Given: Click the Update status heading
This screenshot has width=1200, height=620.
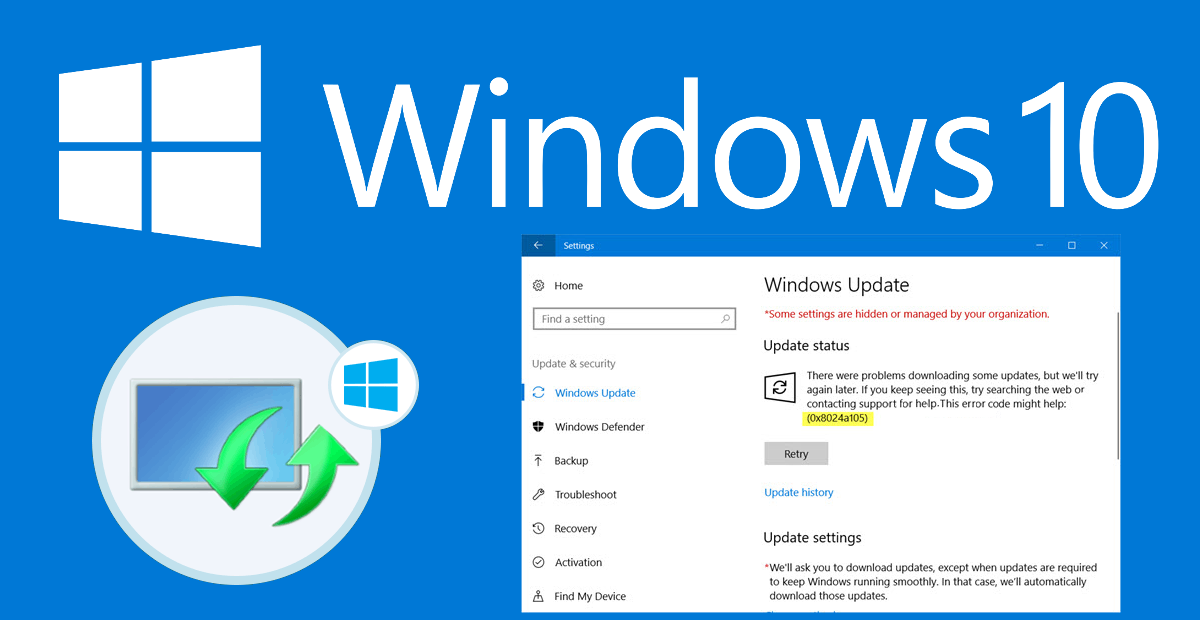Looking at the screenshot, I should (x=806, y=346).
